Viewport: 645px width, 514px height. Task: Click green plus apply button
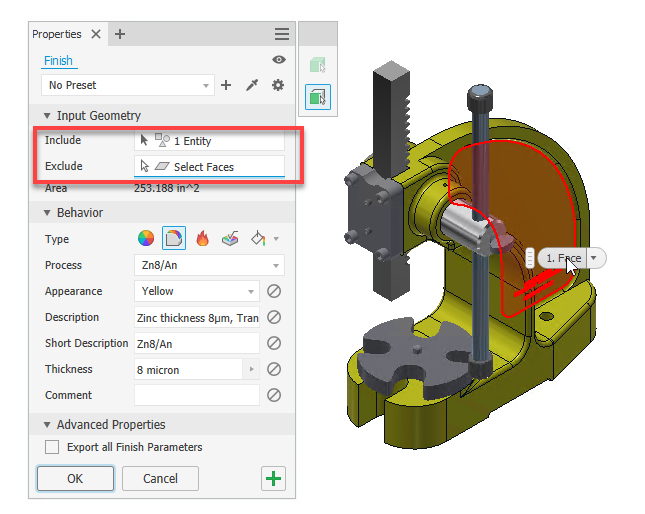coord(272,478)
